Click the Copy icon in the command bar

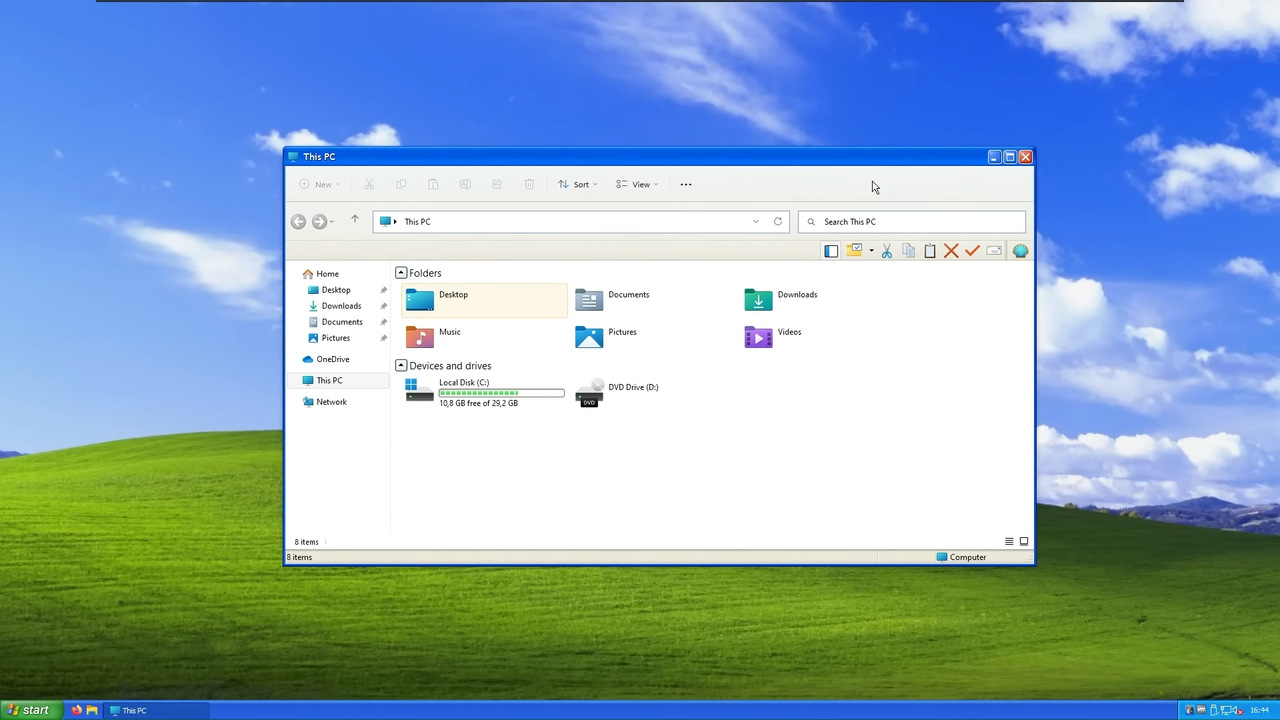[x=401, y=184]
